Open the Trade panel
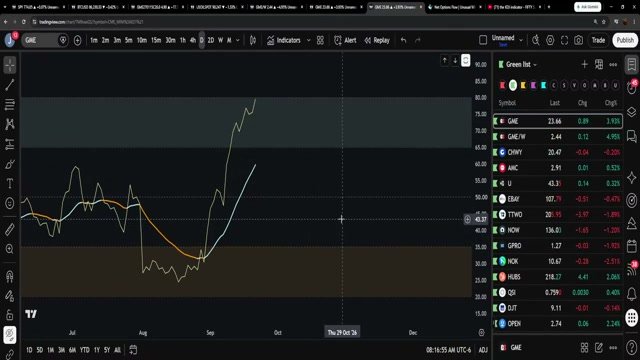The height and width of the screenshot is (360, 640). pyautogui.click(x=598, y=40)
